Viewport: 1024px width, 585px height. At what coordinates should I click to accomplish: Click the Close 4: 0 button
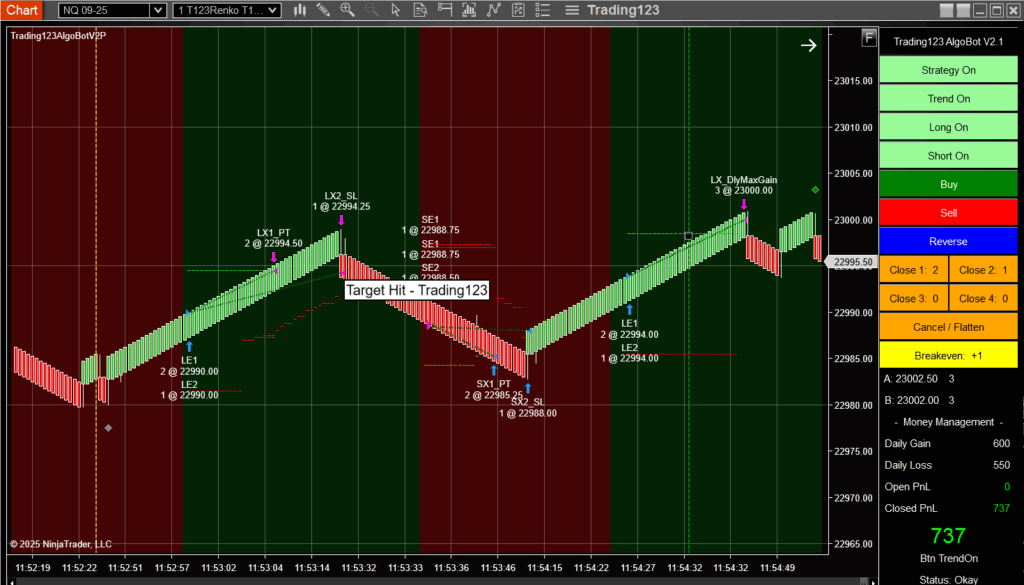point(984,298)
